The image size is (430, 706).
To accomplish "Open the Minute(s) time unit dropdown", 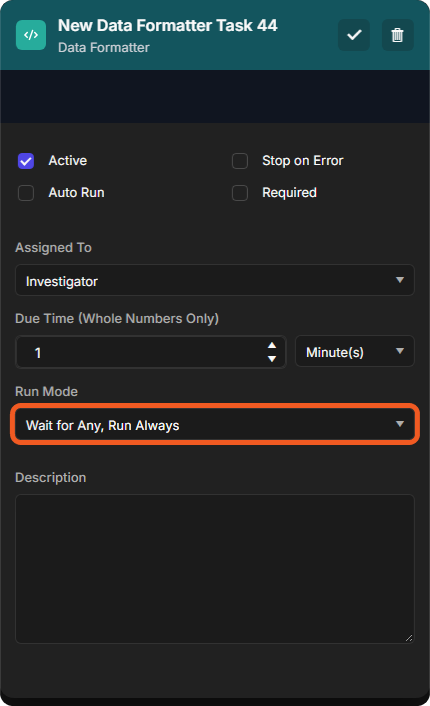I will 355,352.
